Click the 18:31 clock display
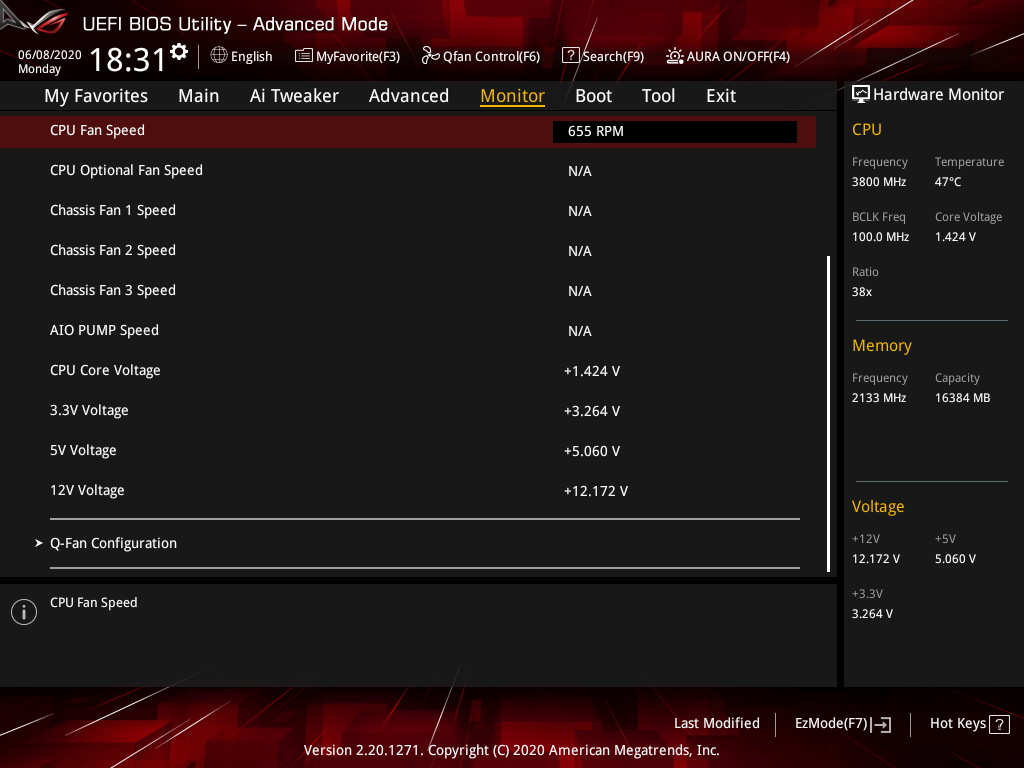The image size is (1024, 768). point(128,59)
